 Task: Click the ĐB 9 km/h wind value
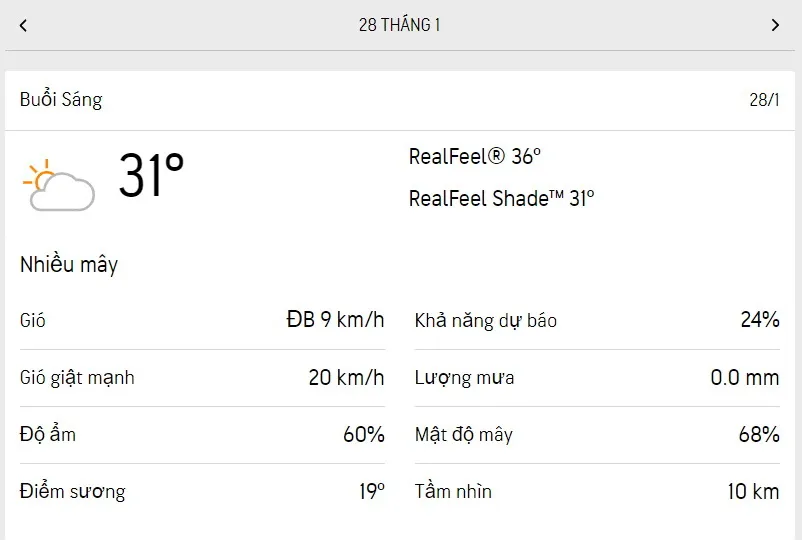[335, 321]
